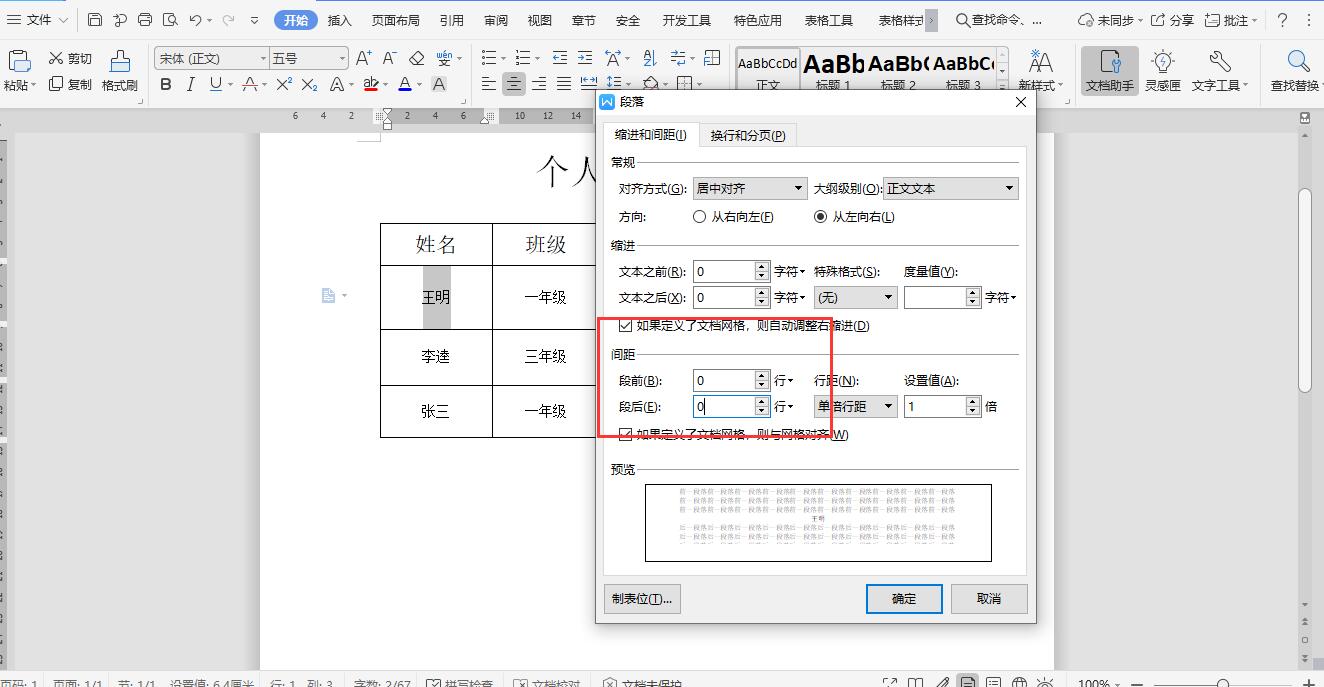Clear formatting with the eraser icon
1324x687 pixels.
417,59
